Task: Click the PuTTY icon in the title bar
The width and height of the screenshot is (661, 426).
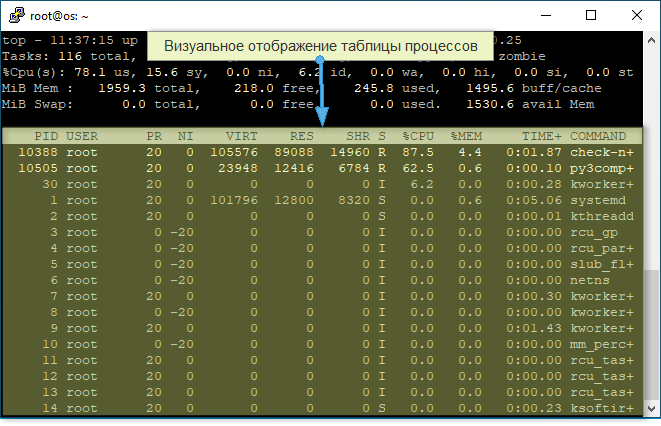Action: pos(17,16)
